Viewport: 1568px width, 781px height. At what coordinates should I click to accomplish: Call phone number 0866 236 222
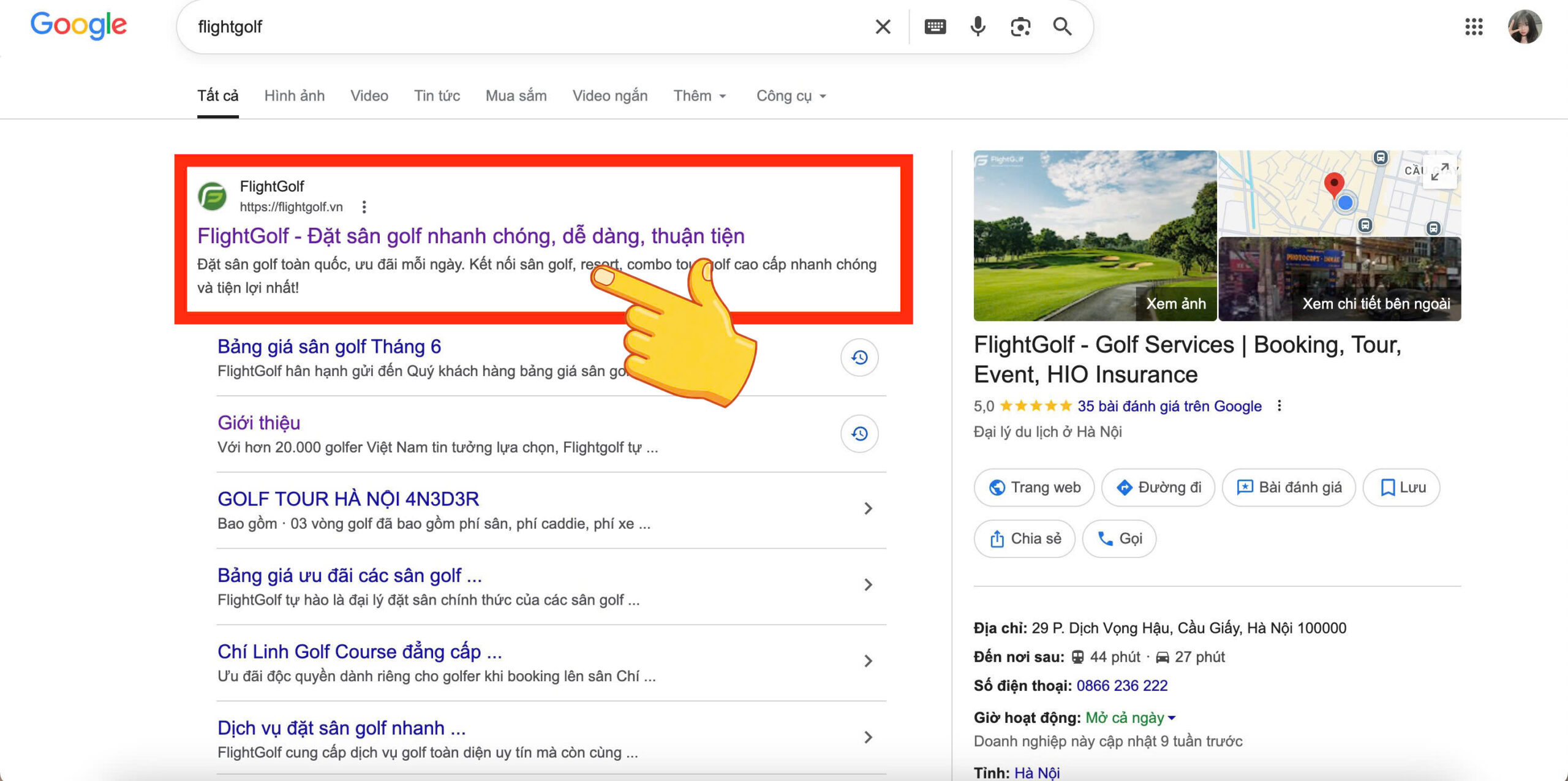coord(1122,685)
